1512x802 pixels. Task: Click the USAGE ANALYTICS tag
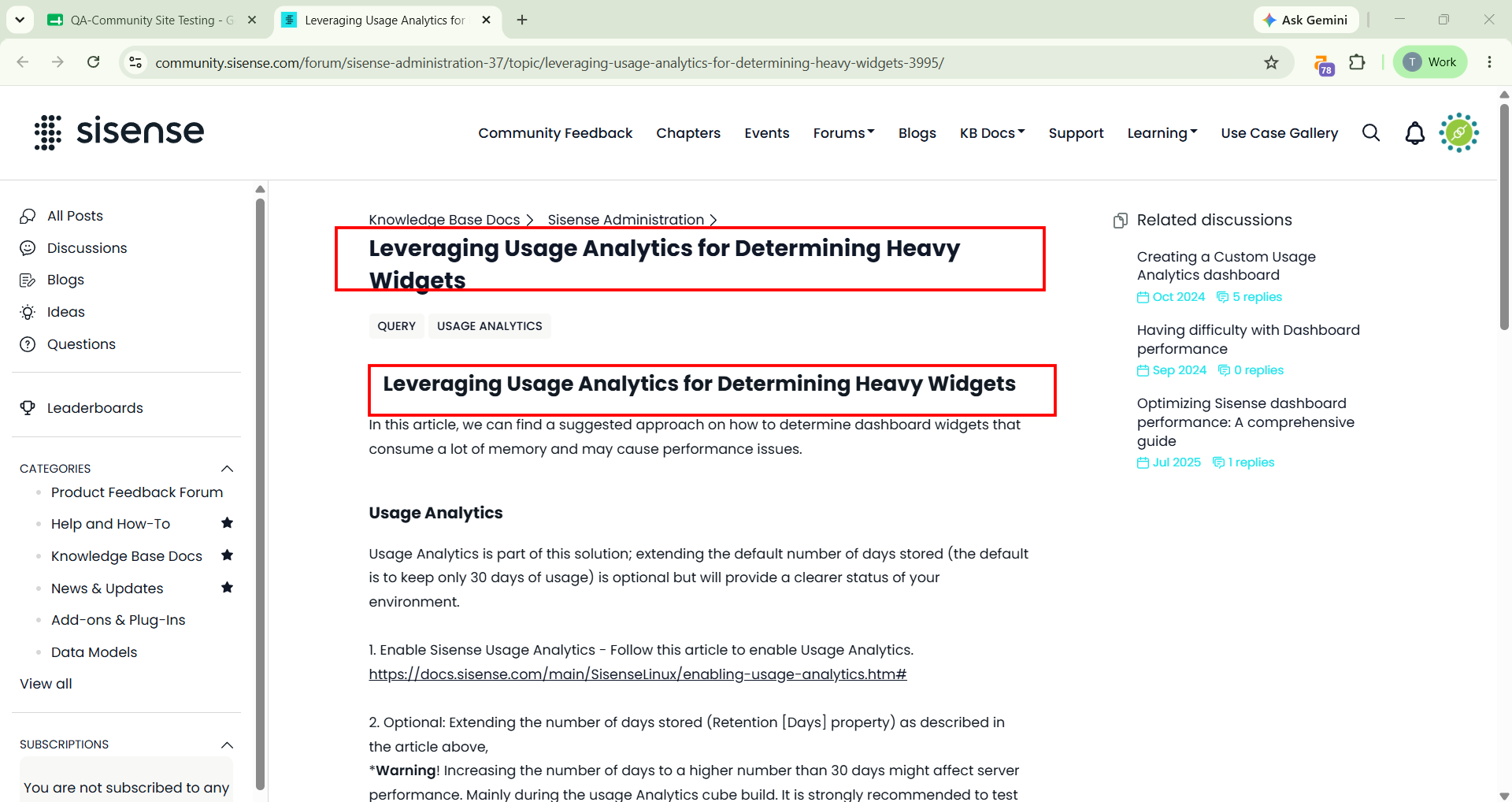pyautogui.click(x=489, y=326)
